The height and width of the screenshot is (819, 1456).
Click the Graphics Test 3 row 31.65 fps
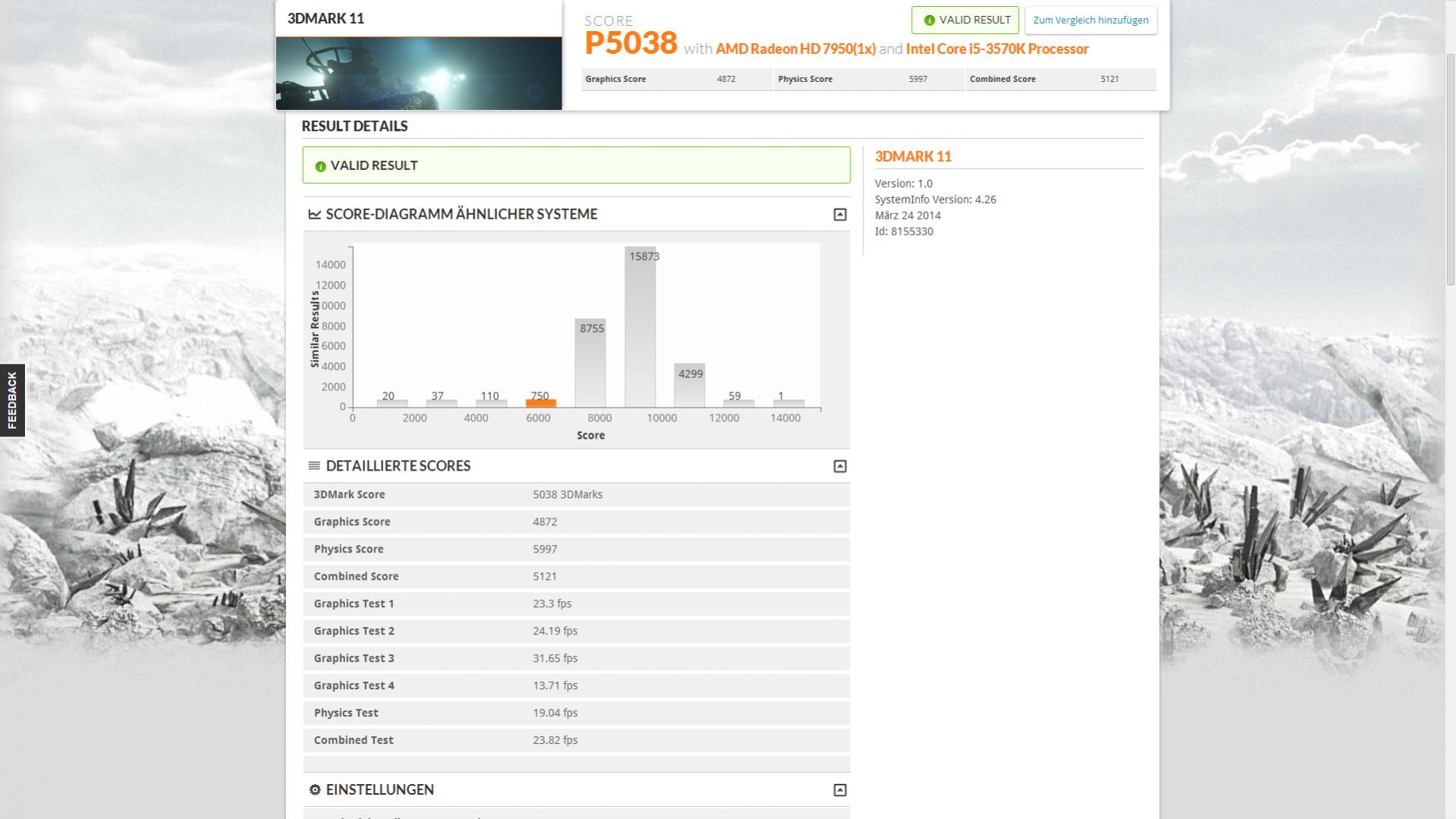[x=576, y=658]
